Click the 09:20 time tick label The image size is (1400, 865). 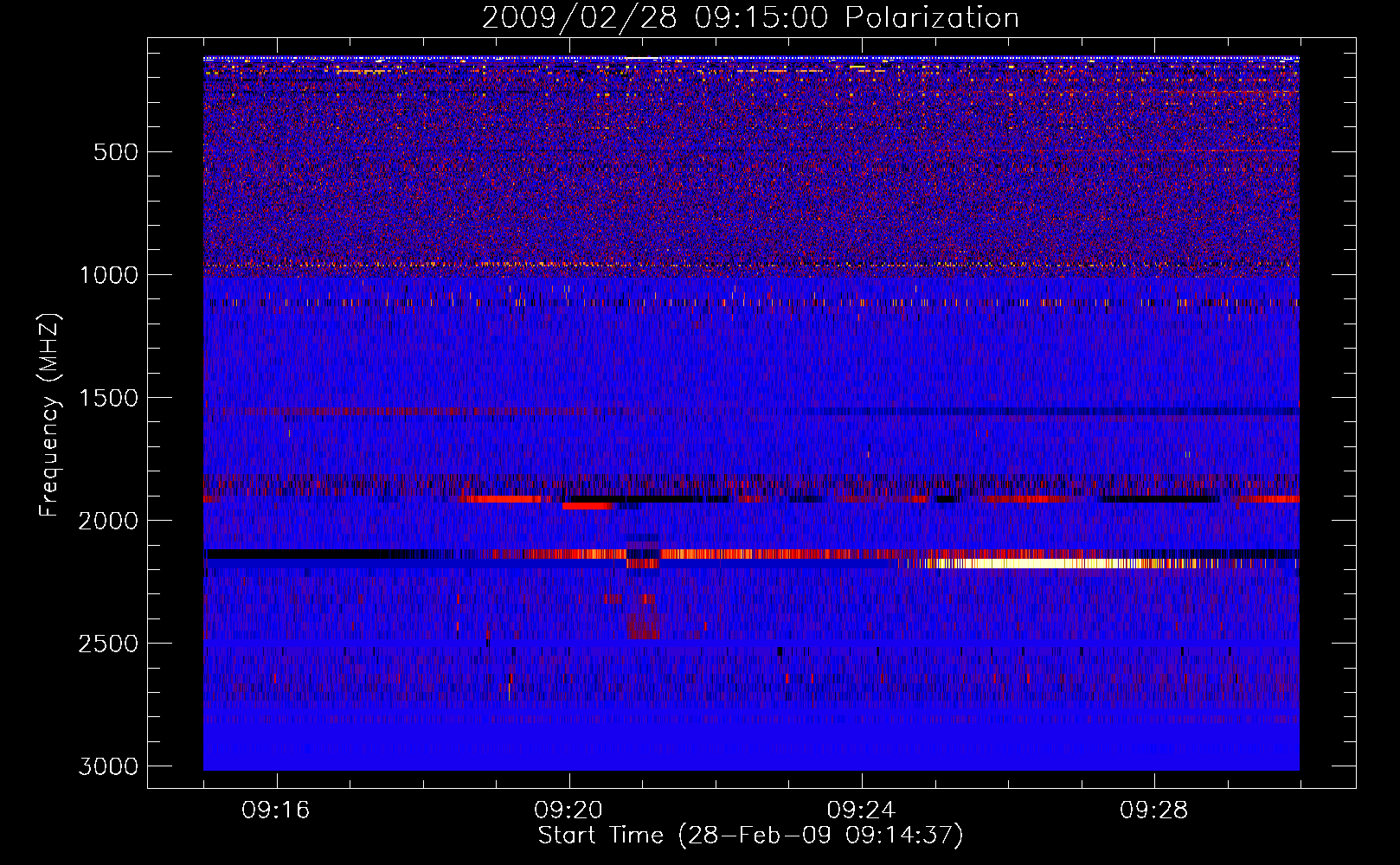[568, 811]
